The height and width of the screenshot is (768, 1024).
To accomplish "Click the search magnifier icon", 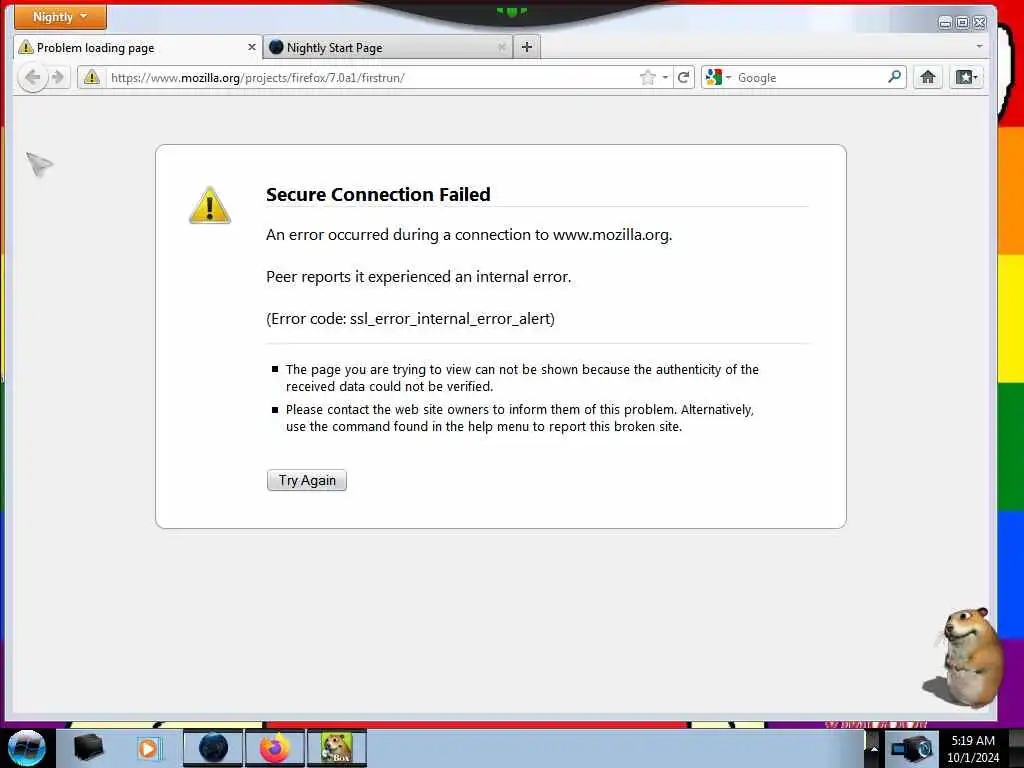I will click(895, 77).
